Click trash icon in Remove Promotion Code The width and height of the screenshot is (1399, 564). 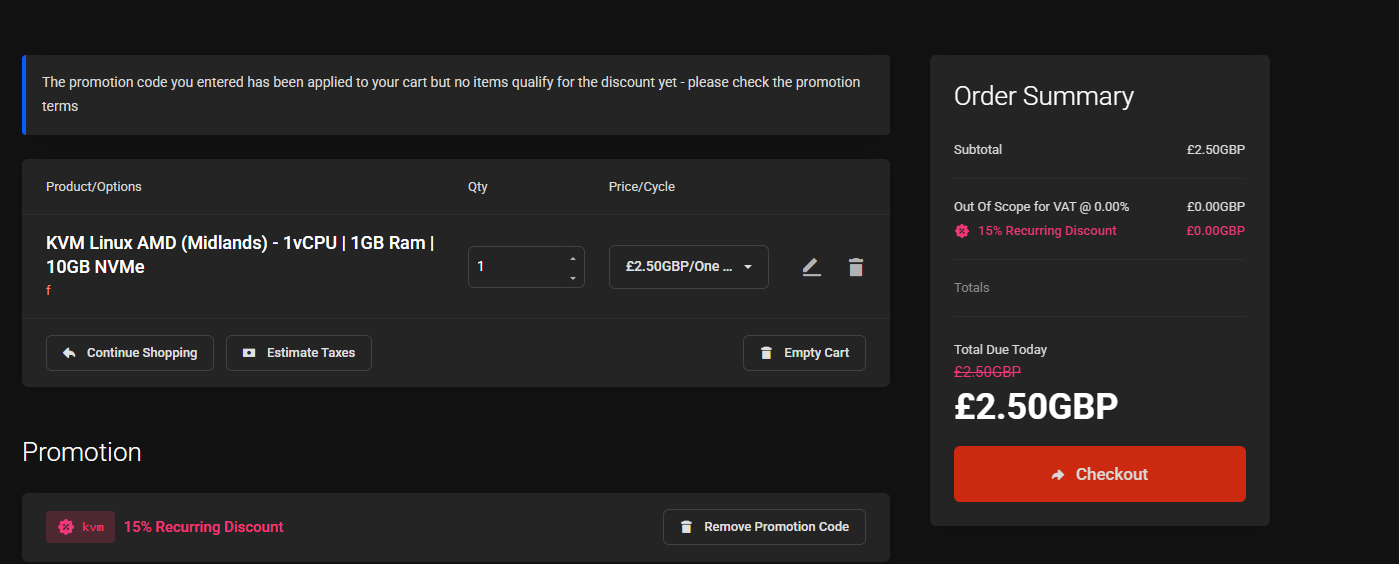coord(686,527)
